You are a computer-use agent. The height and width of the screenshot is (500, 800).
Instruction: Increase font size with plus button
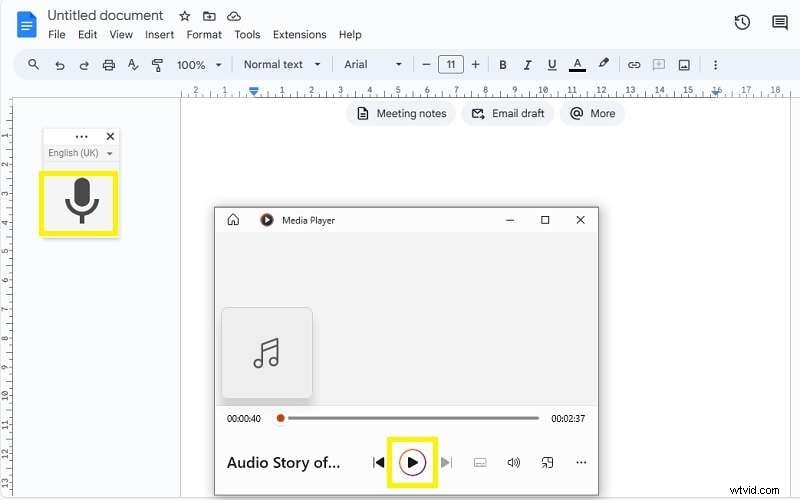[476, 65]
